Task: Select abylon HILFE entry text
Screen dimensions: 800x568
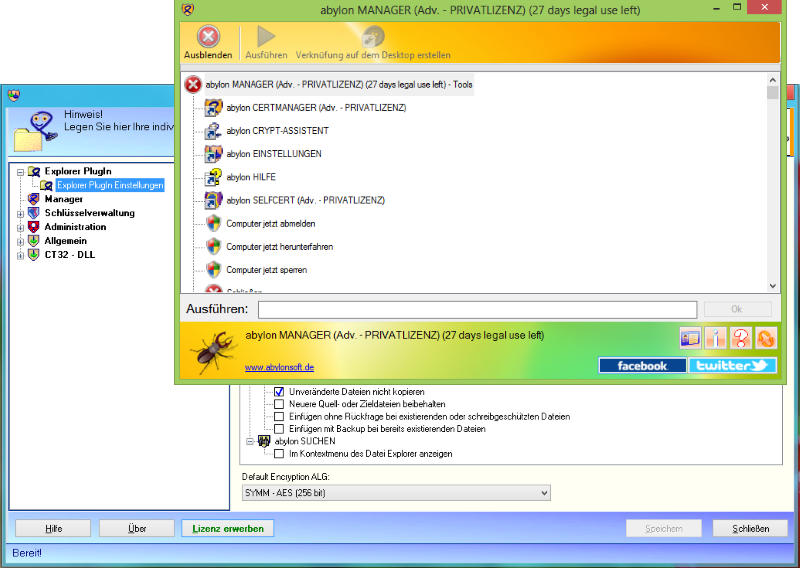Action: [x=251, y=177]
